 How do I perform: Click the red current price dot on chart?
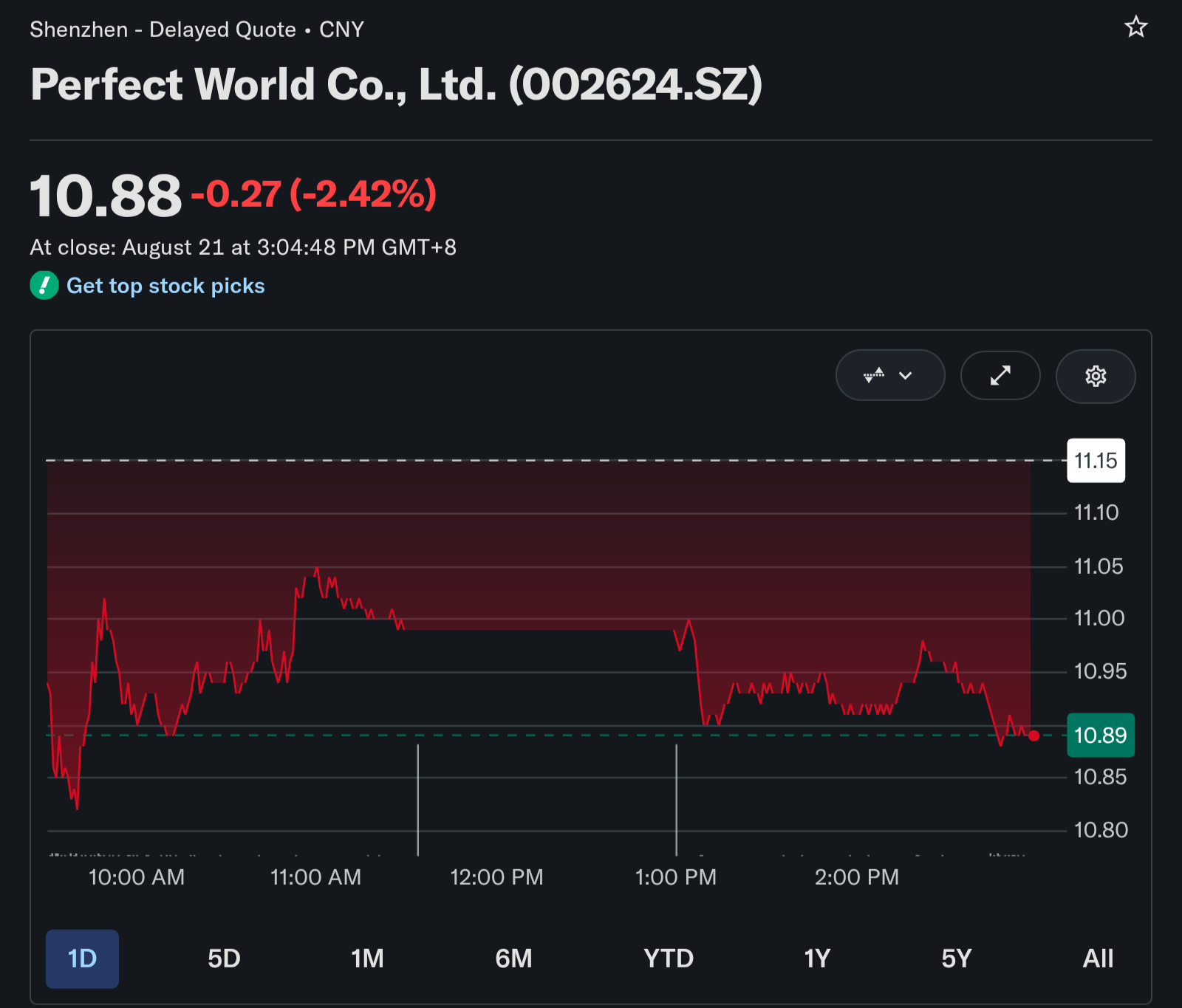[x=1034, y=736]
